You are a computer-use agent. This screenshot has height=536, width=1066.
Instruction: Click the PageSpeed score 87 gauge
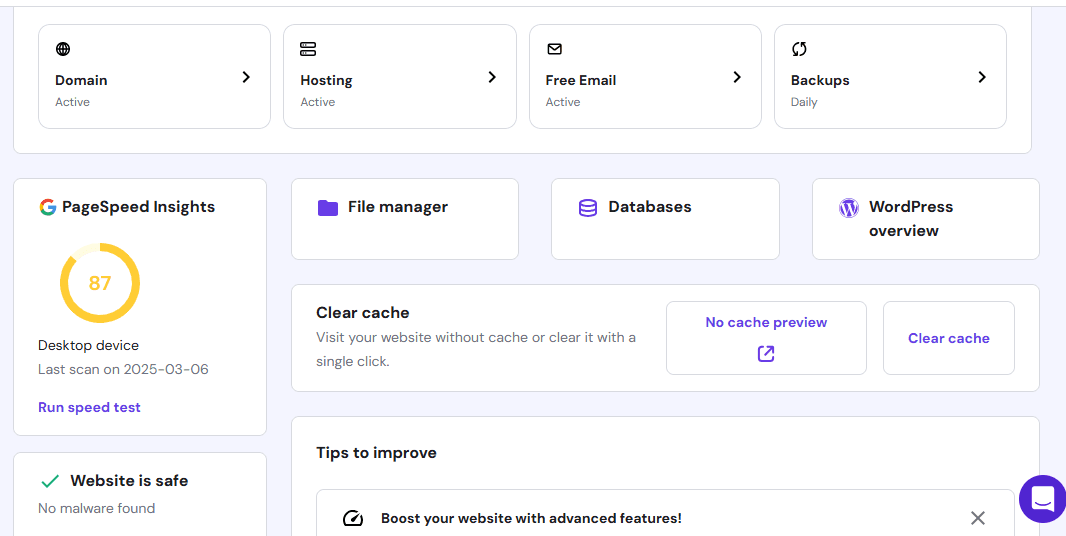pyautogui.click(x=100, y=283)
